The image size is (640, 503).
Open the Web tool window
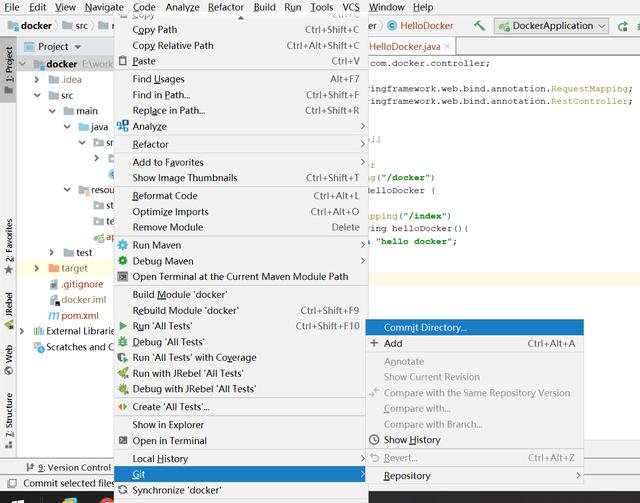[9, 360]
